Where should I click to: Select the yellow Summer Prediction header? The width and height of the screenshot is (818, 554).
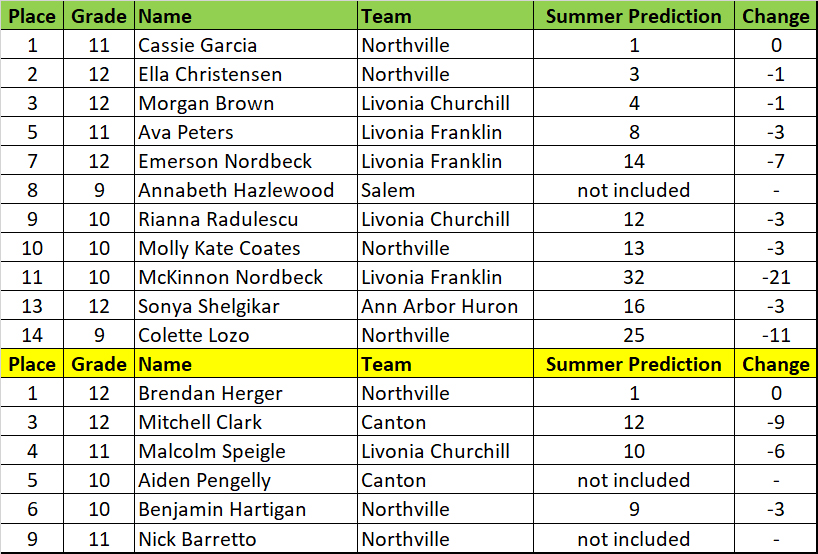[633, 364]
